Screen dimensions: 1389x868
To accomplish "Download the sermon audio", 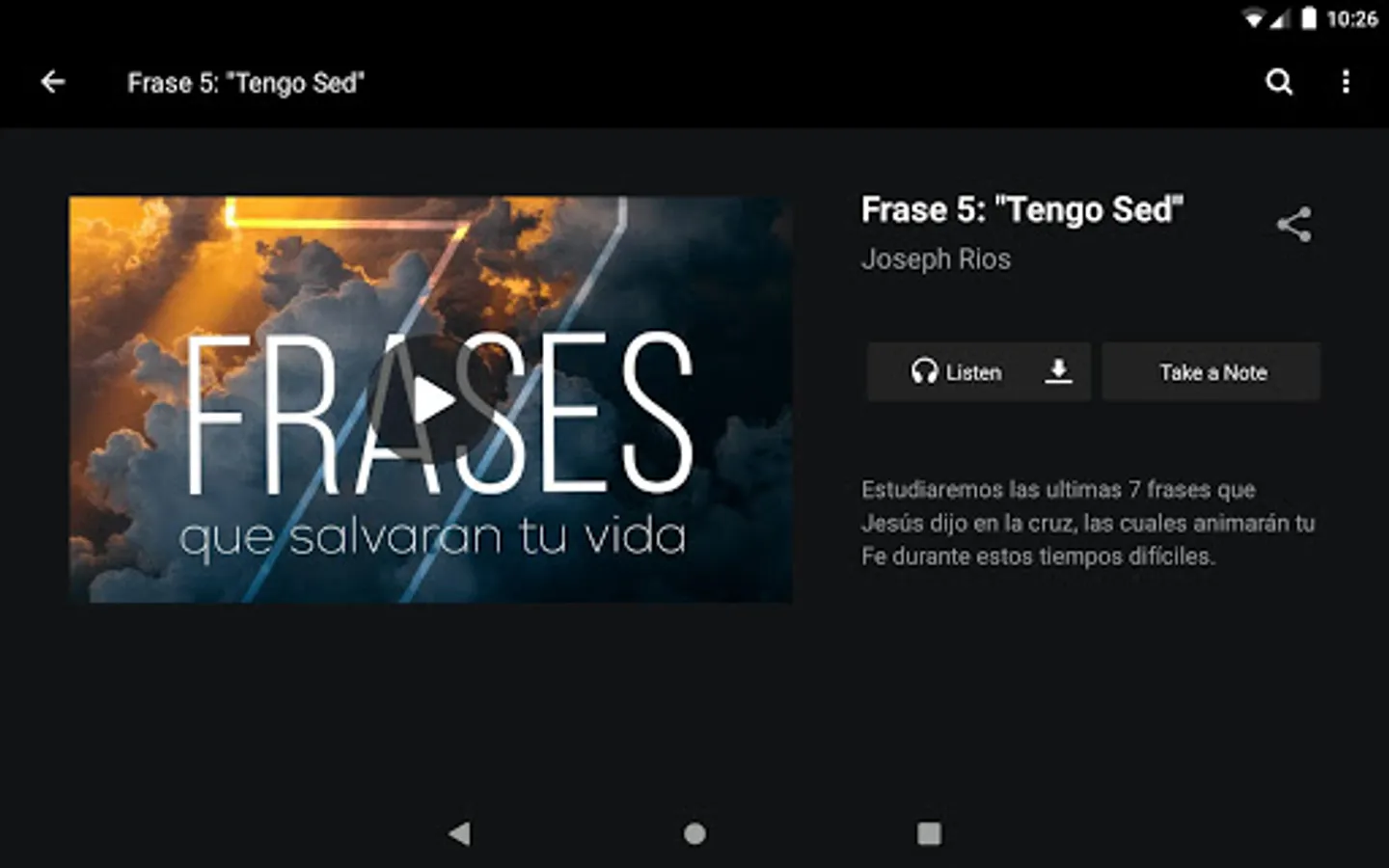I will point(1058,371).
